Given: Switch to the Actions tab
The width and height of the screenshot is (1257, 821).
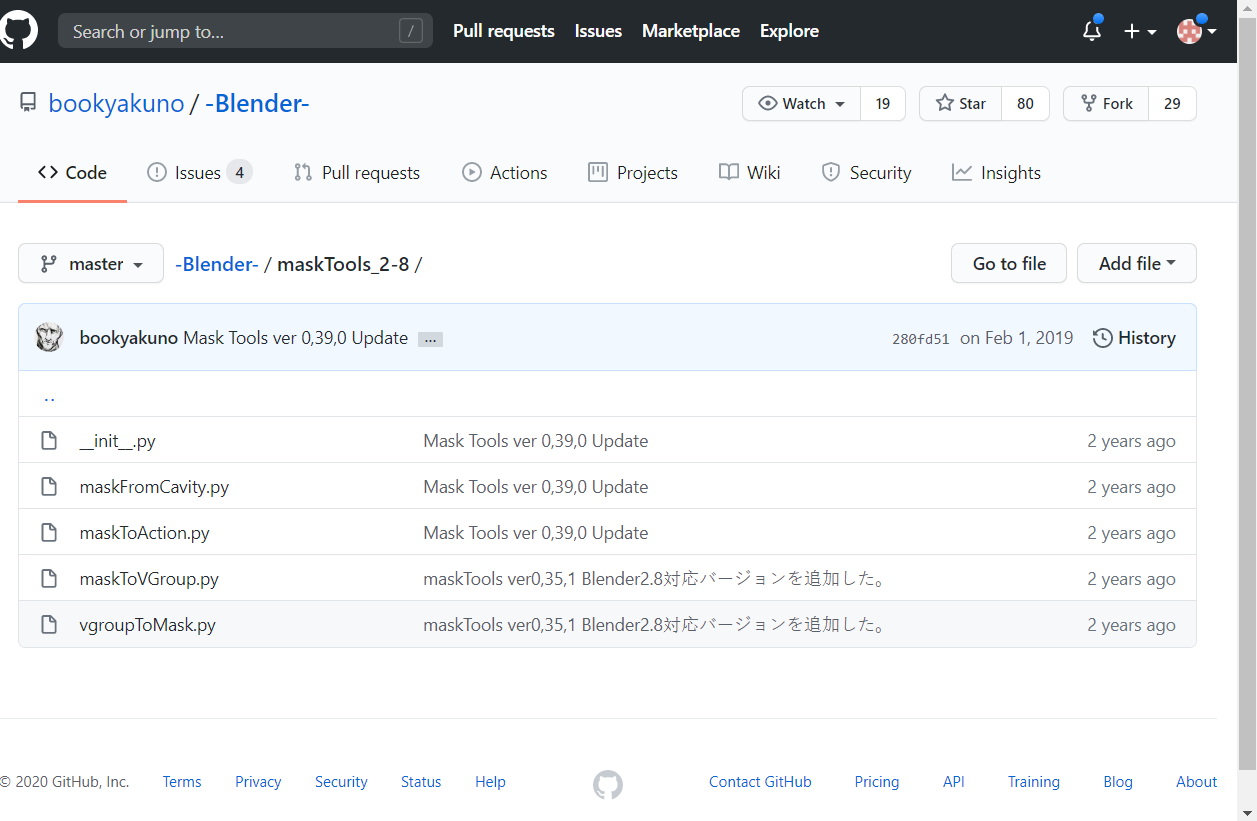Looking at the screenshot, I should click(505, 173).
